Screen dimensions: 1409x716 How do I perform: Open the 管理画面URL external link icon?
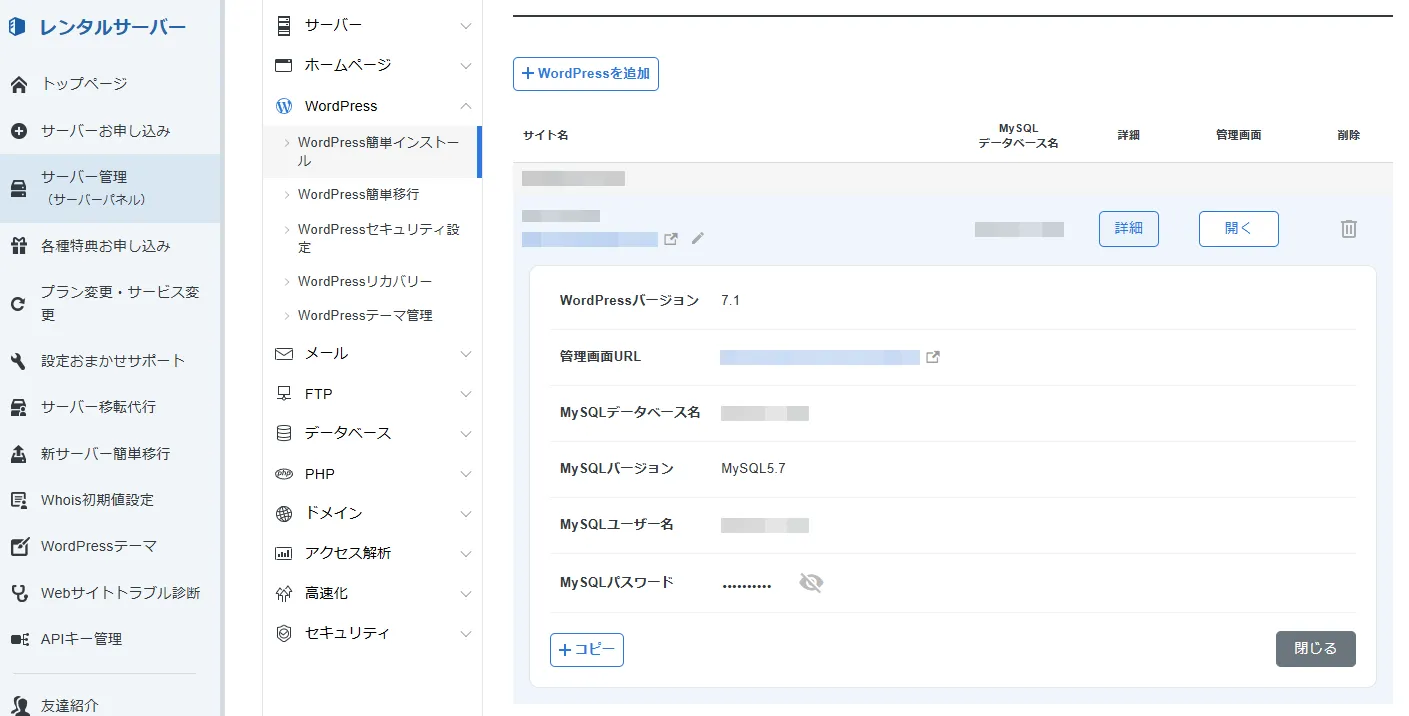tap(933, 357)
